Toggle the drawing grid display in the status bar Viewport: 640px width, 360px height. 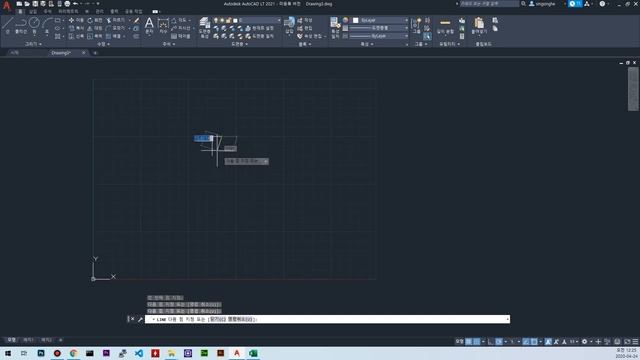[469, 342]
